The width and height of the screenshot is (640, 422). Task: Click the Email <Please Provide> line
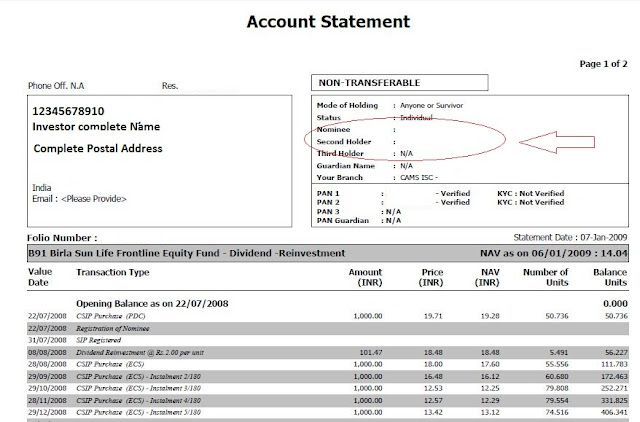click(79, 199)
